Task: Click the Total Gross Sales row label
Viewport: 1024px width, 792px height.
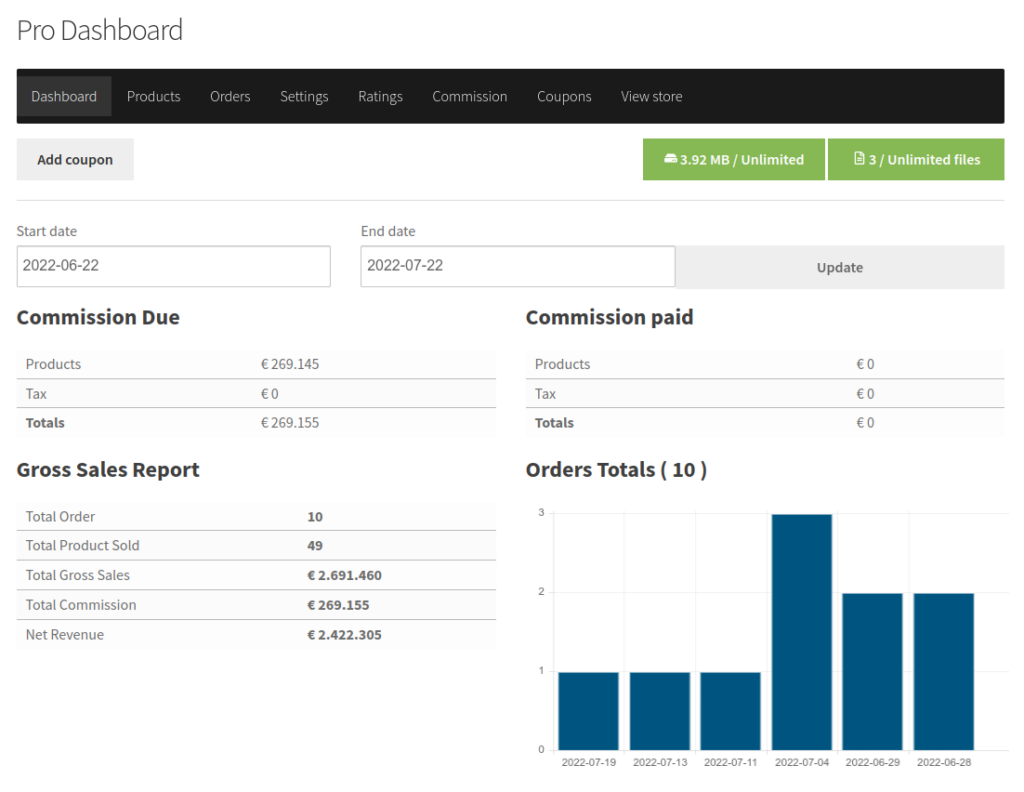Action: [78, 576]
